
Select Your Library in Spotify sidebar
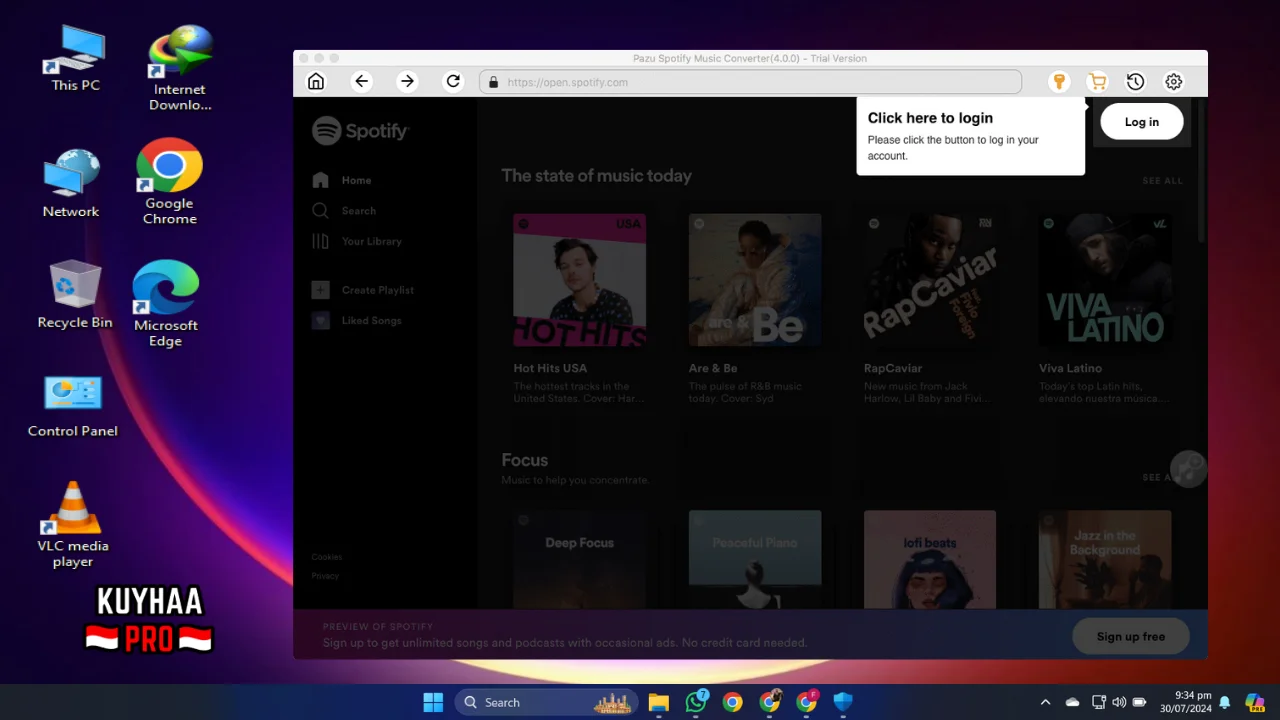[357, 241]
